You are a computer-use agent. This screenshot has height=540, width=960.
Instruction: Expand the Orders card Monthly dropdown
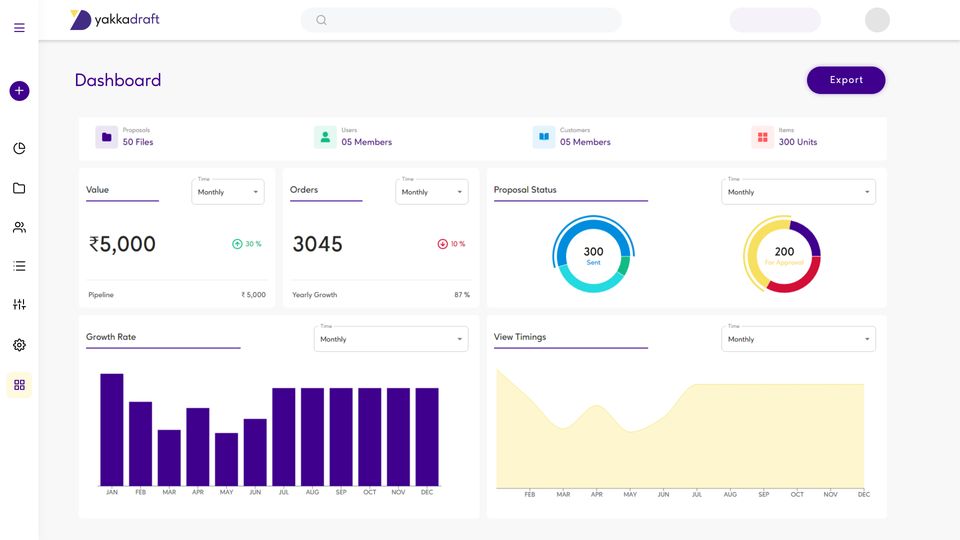432,192
